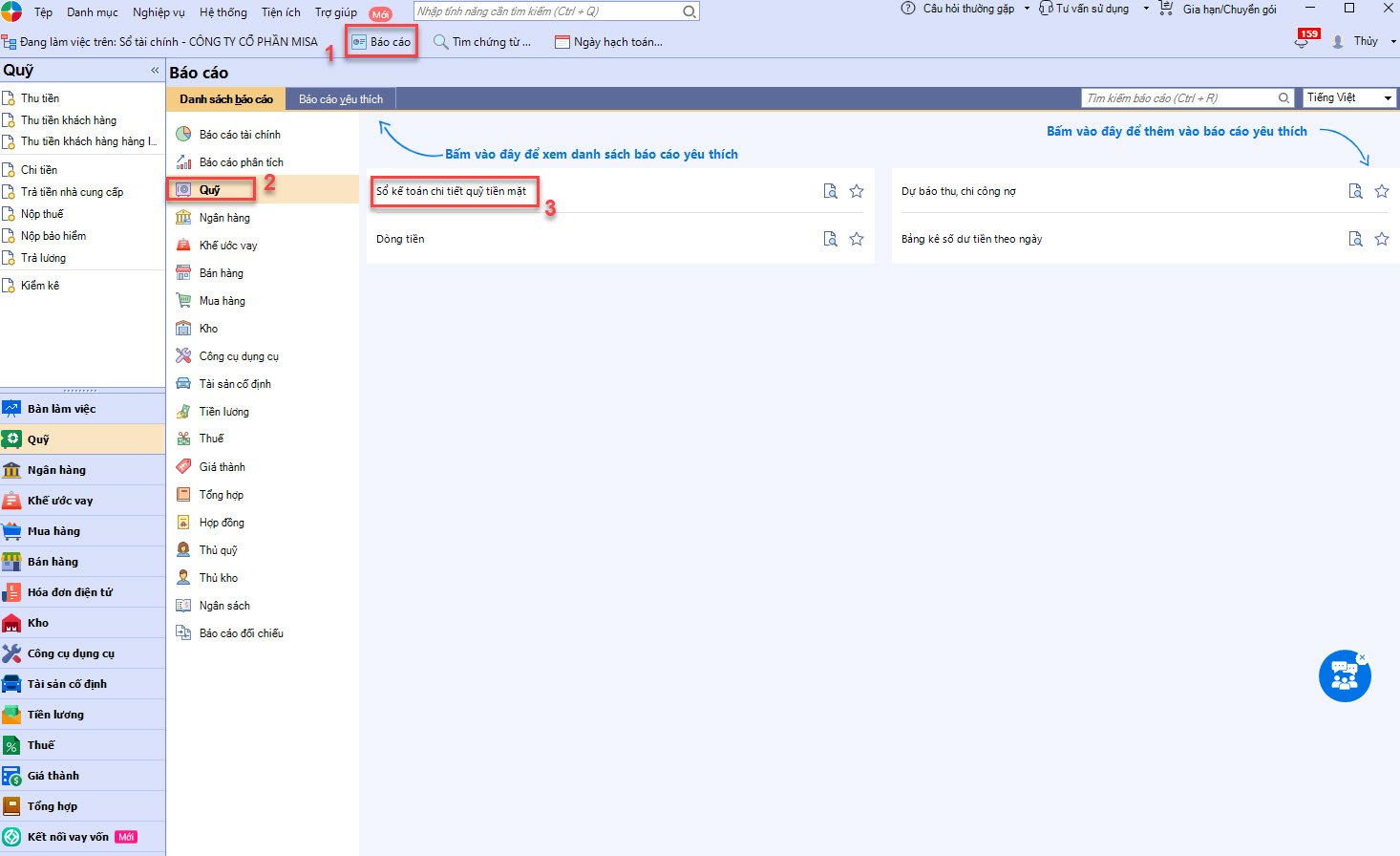The width and height of the screenshot is (1400, 856).
Task: Select Khế ước vay report category
Action: pyautogui.click(x=228, y=246)
